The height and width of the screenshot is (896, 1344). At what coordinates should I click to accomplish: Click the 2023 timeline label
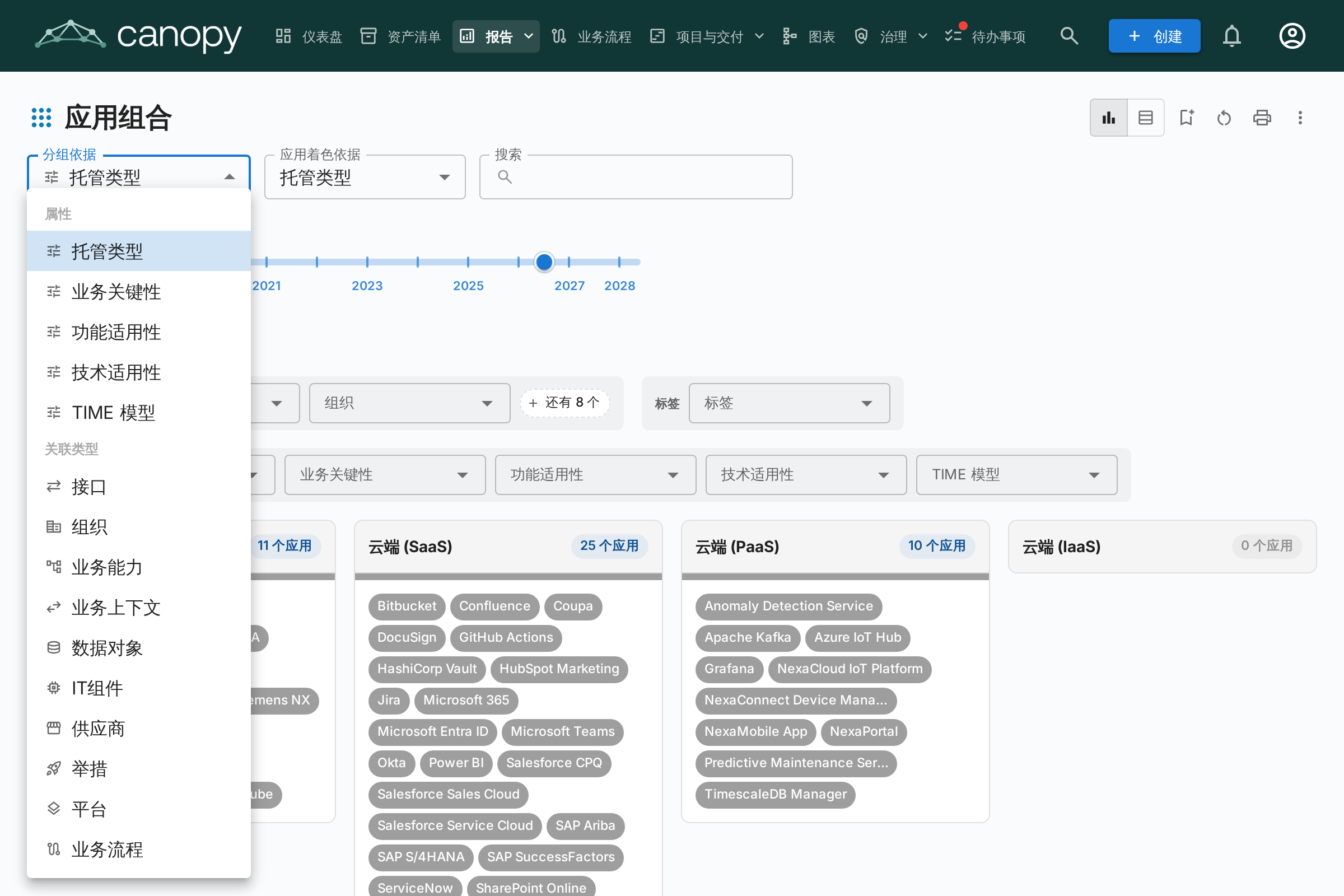pos(367,286)
